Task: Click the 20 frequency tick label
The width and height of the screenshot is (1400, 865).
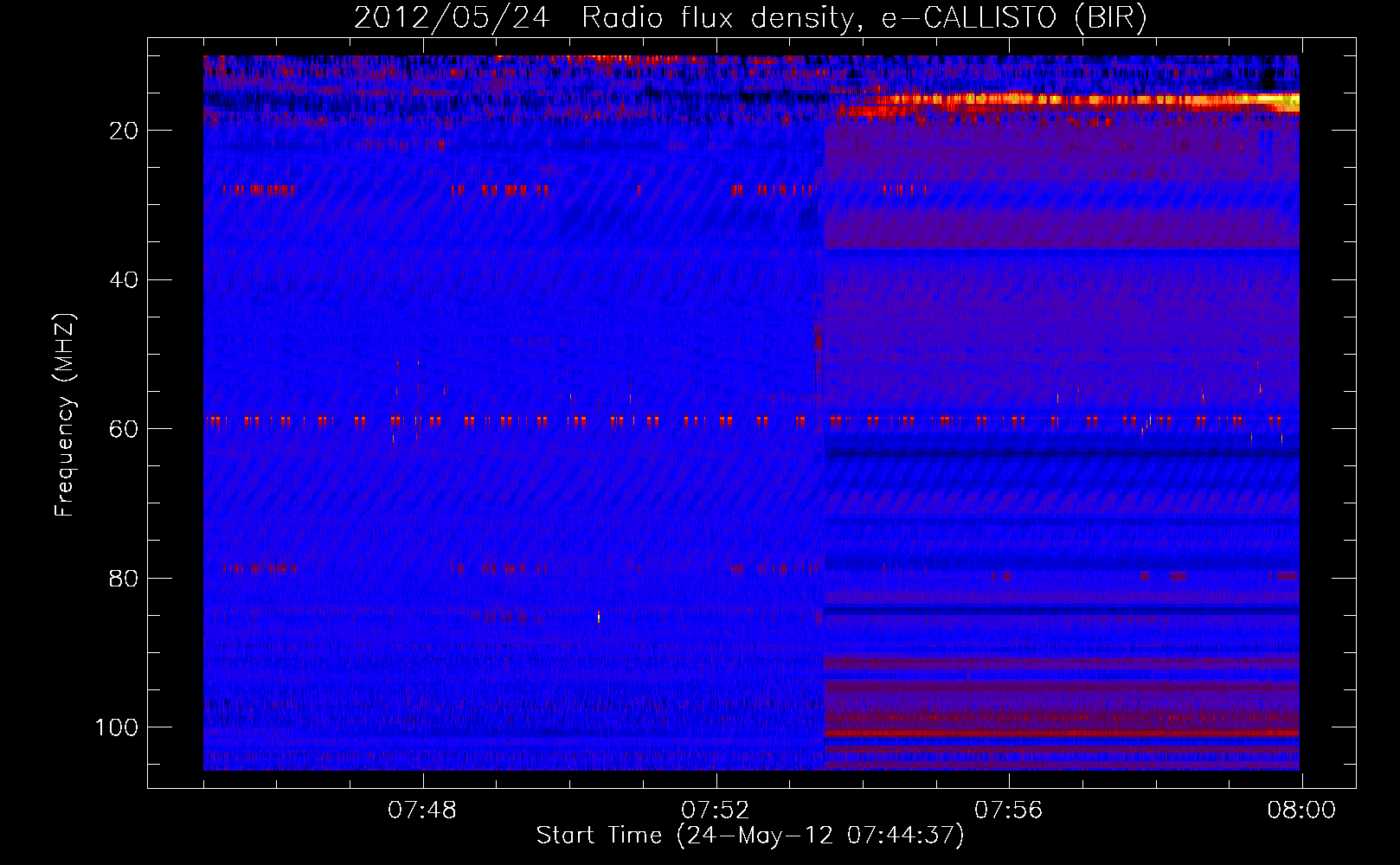Action: (x=124, y=131)
